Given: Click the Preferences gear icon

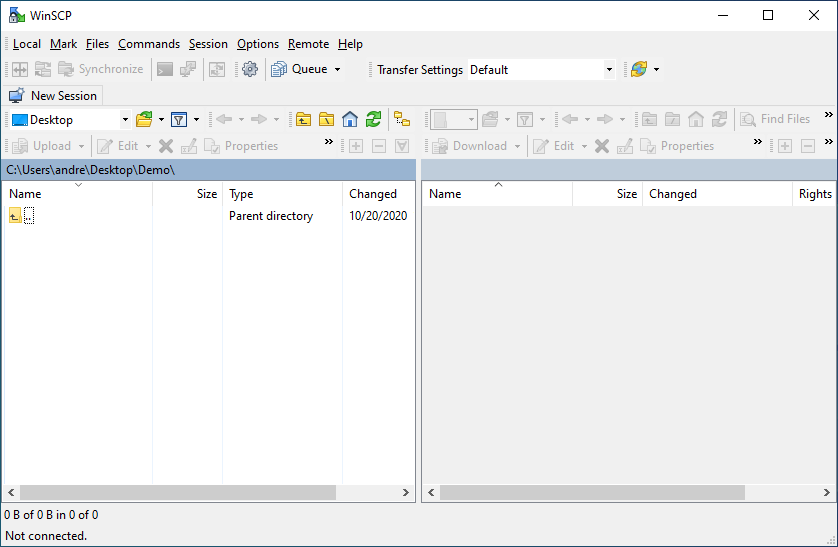Looking at the screenshot, I should (250, 69).
